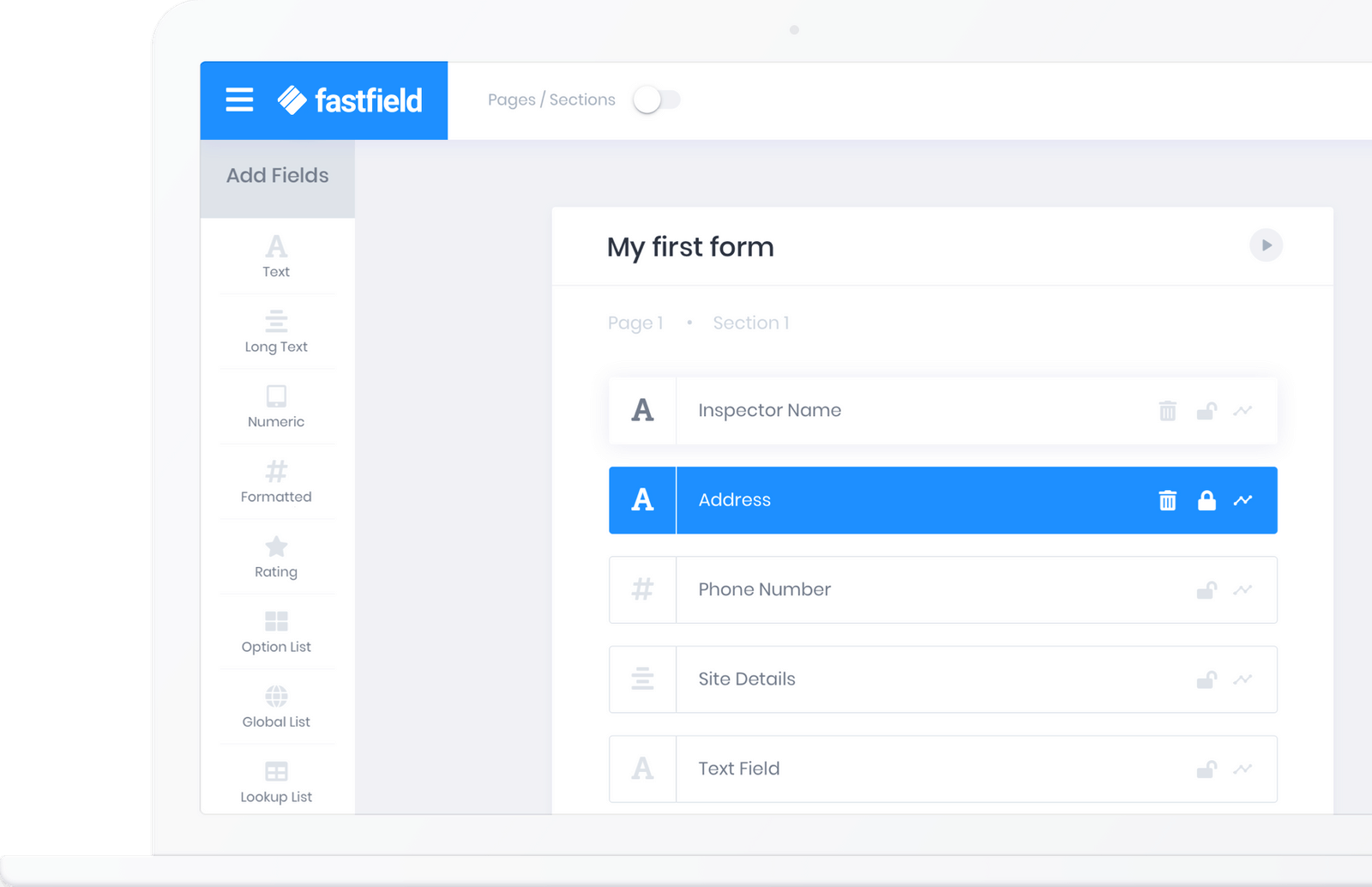
Task: Open the hamburger navigation menu
Action: 238,100
